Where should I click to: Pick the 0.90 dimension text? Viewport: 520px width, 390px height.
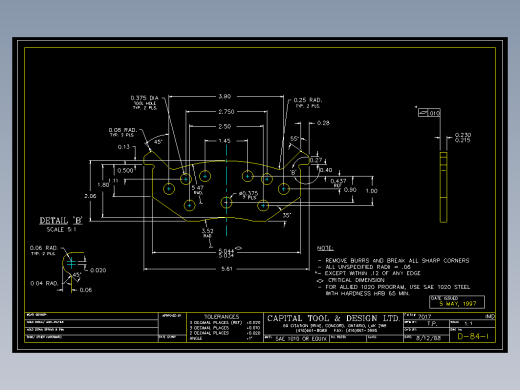point(350,190)
